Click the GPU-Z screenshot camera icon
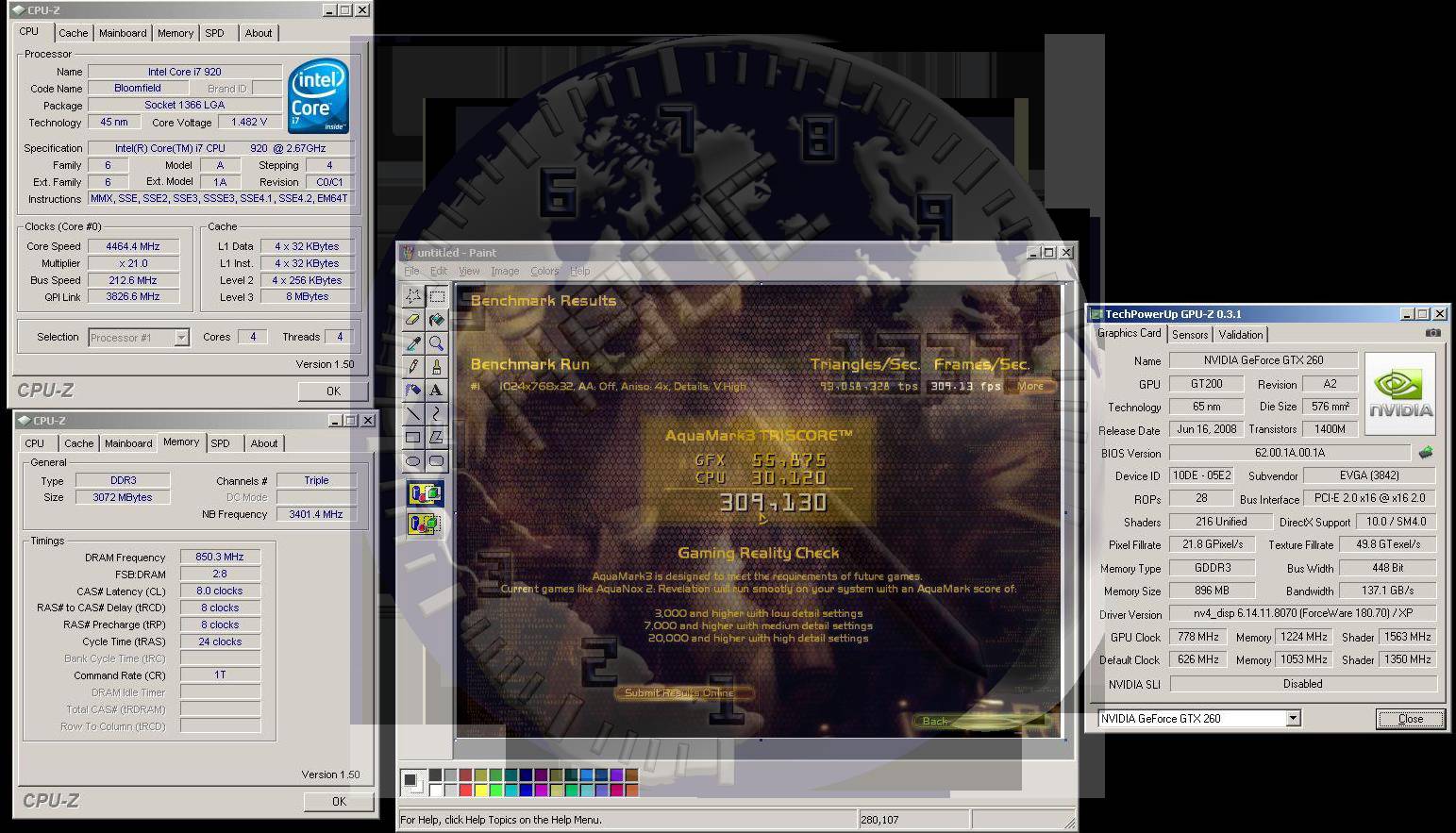This screenshot has width=1456, height=833. tap(1433, 333)
